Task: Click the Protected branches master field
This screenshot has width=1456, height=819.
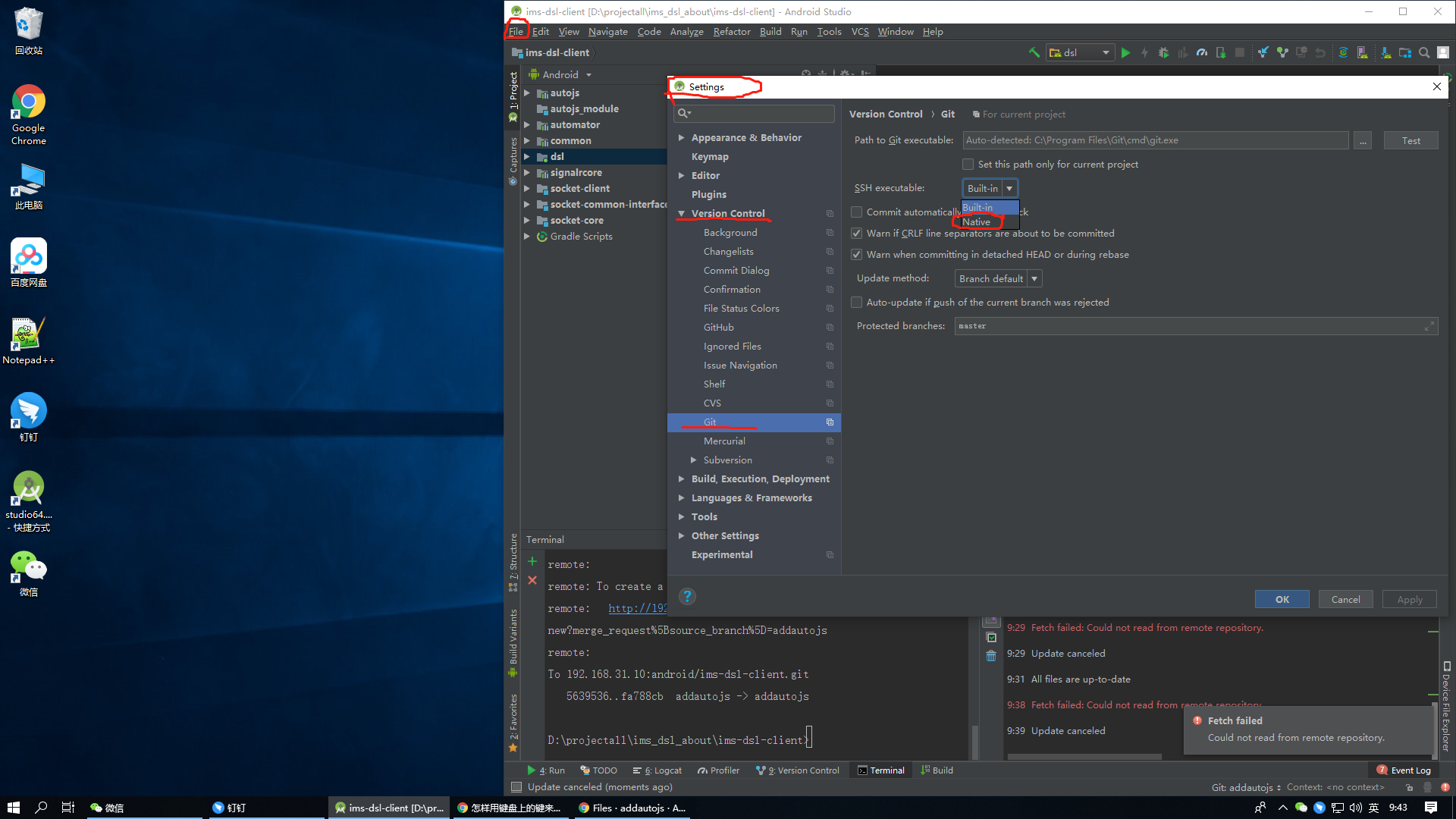Action: pyautogui.click(x=1196, y=326)
